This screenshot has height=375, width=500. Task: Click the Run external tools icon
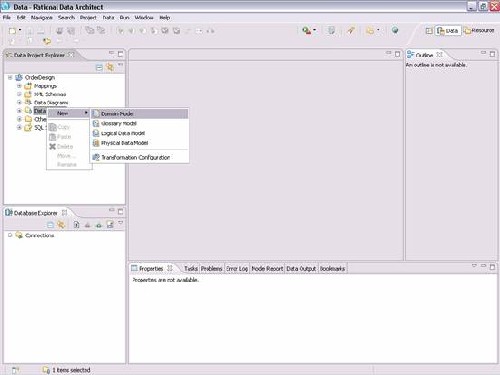click(306, 31)
